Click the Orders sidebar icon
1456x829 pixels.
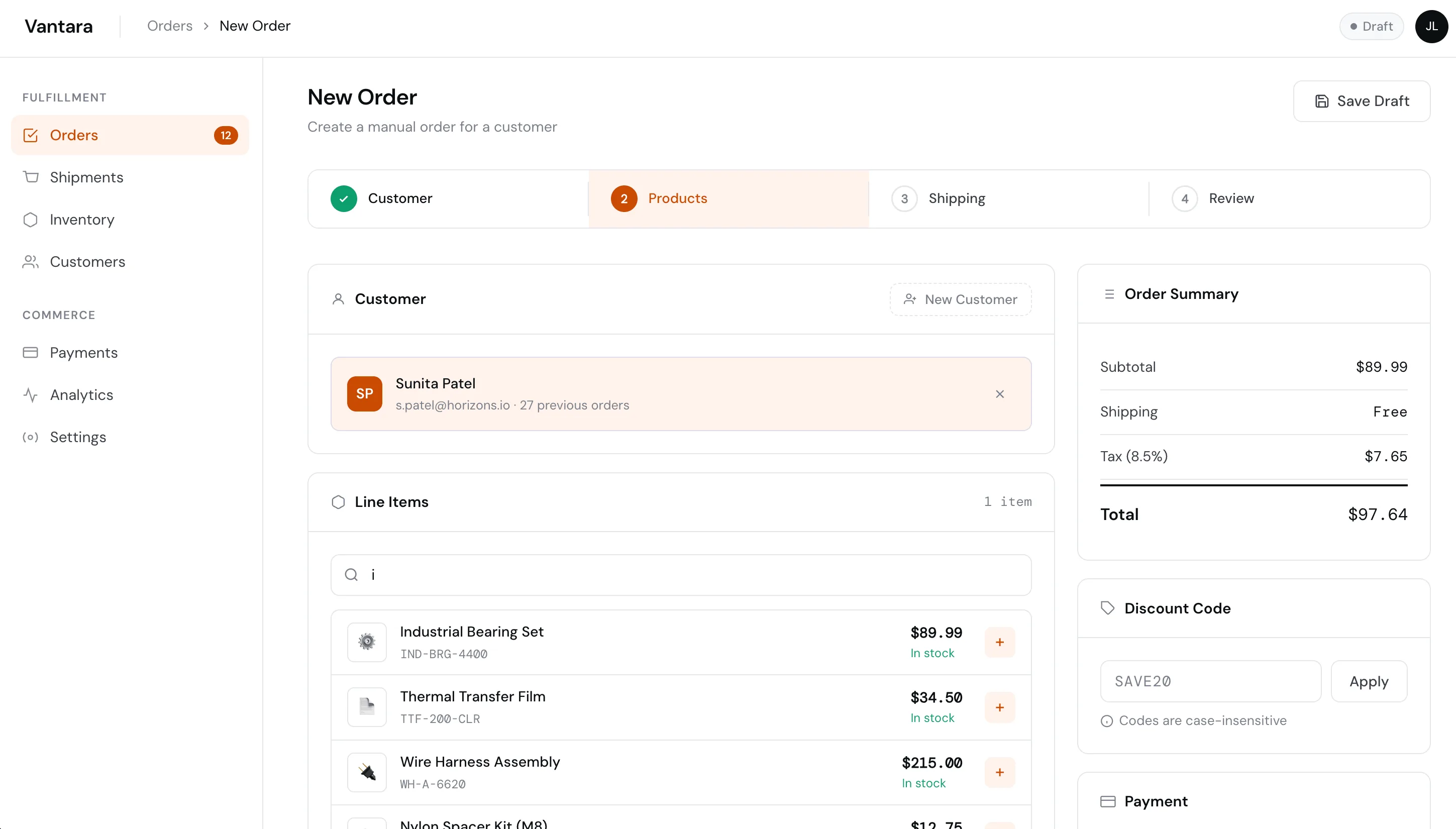pos(31,135)
